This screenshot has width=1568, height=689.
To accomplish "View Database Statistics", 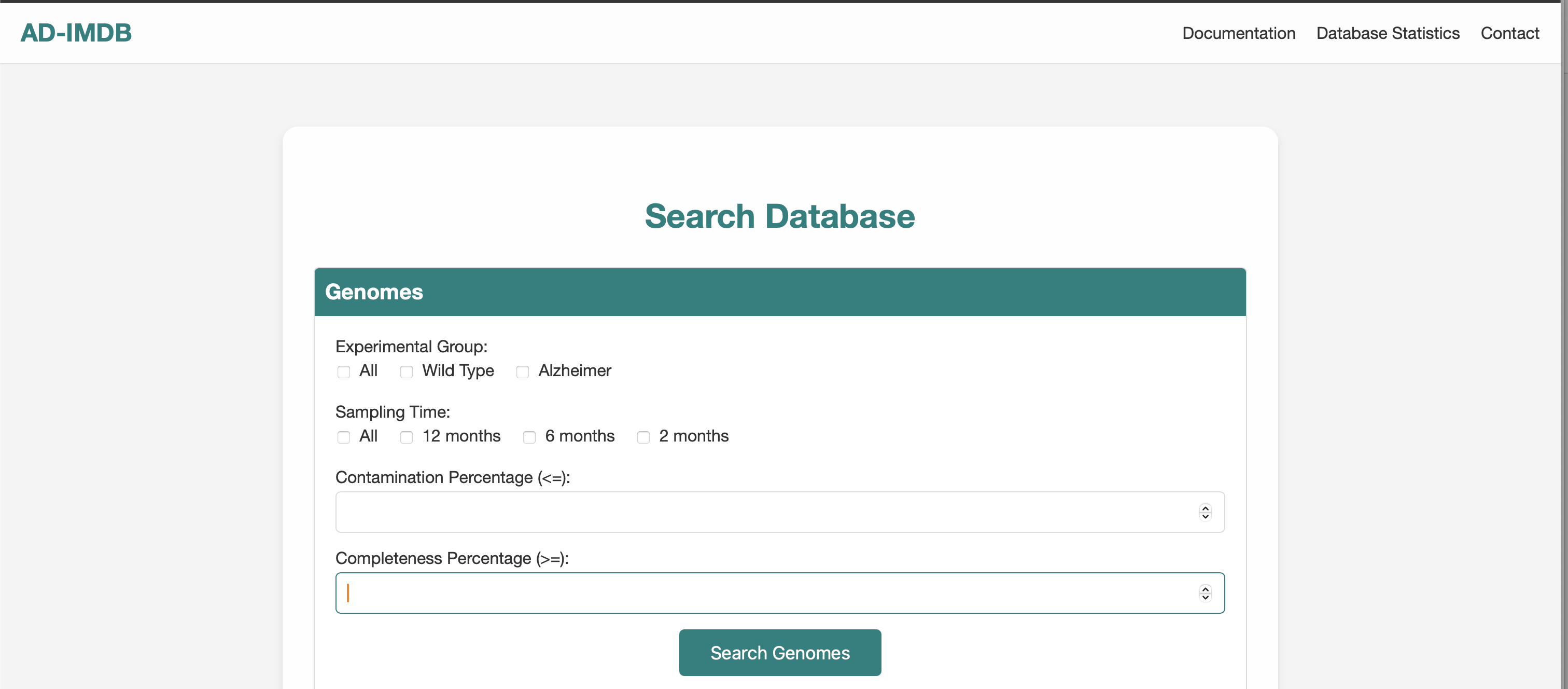I will click(x=1387, y=33).
